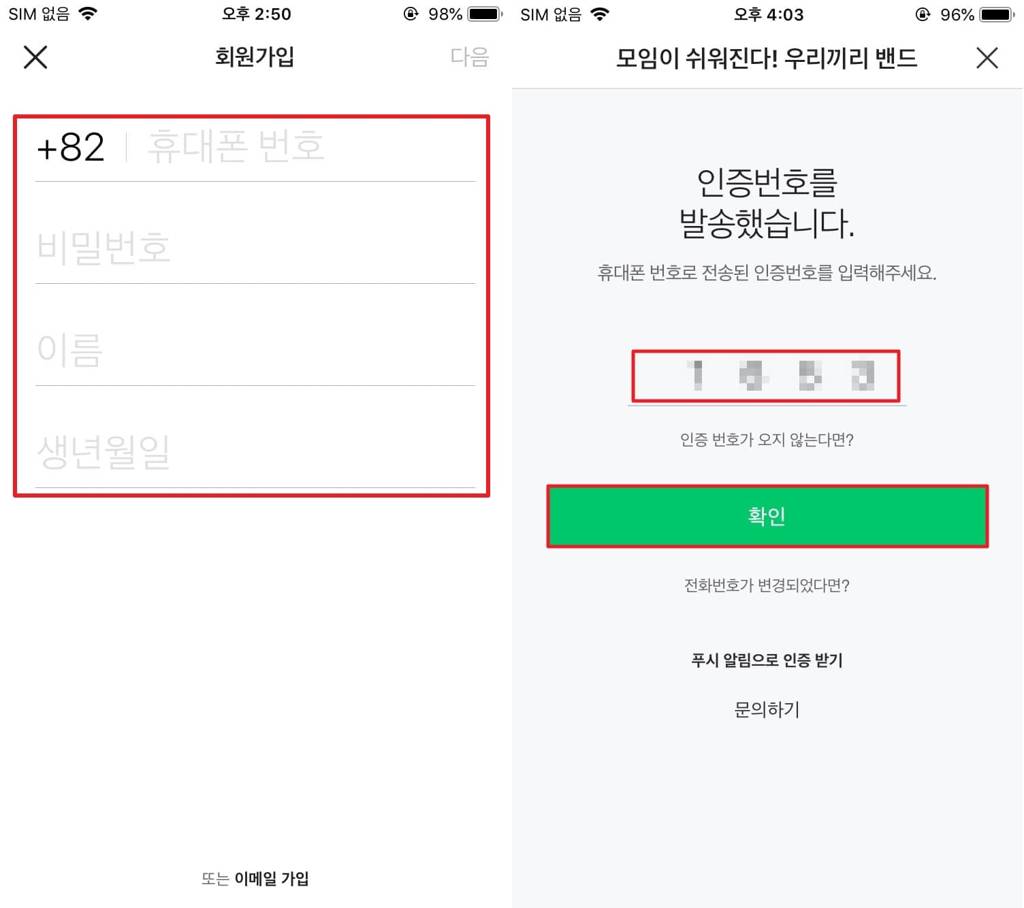Tap the 다음 next button
Screen dimensions: 1024x908
coord(470,57)
